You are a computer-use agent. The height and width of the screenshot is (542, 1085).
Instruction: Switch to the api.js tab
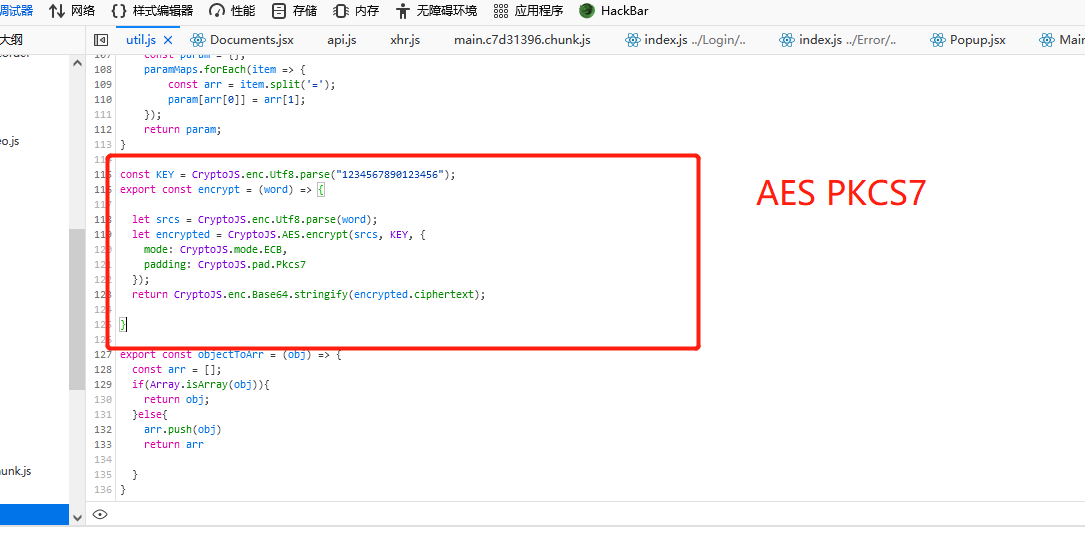342,40
